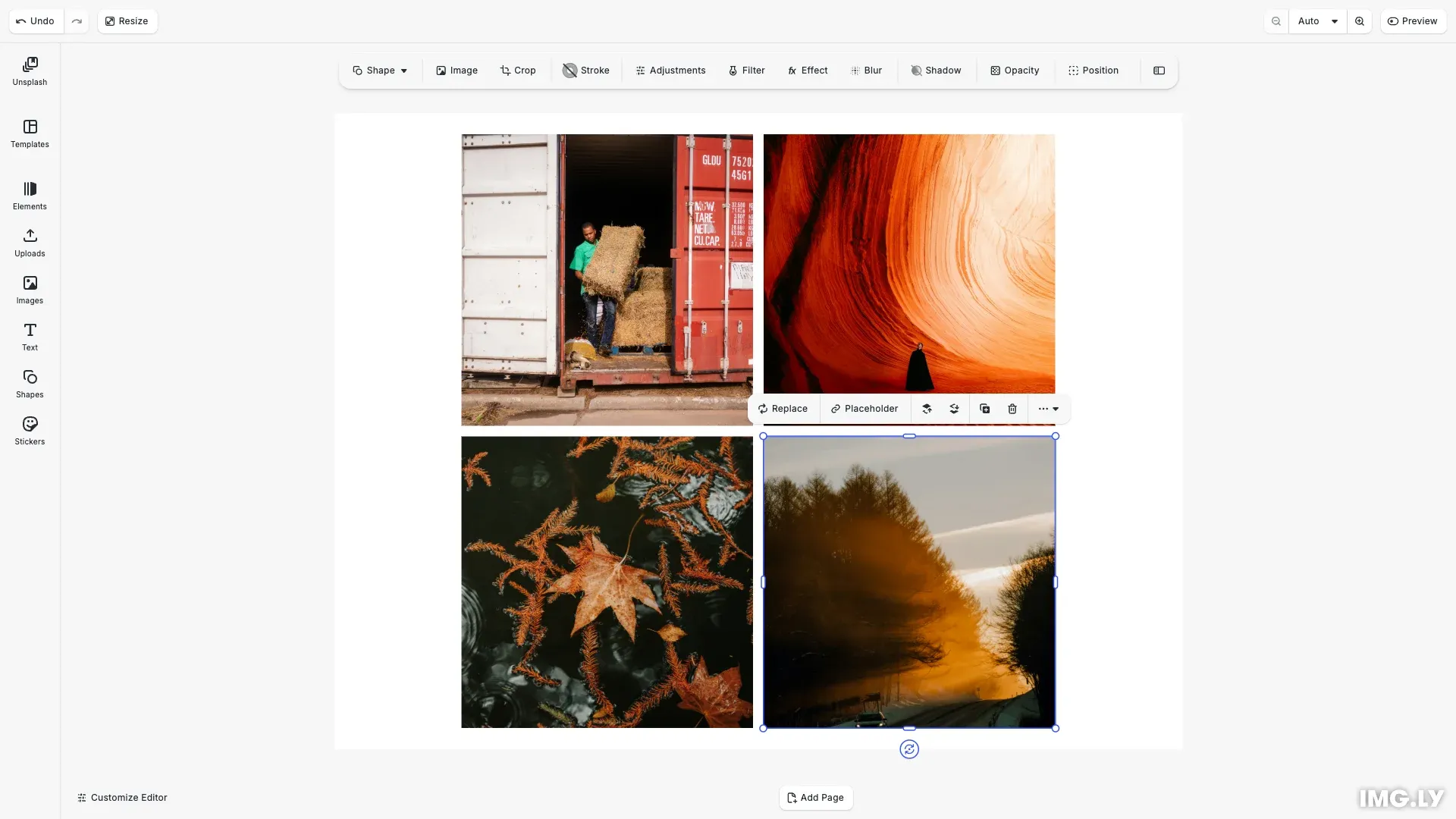Screen dimensions: 1456x819
Task: Open the Opacity control
Action: coord(1015,70)
